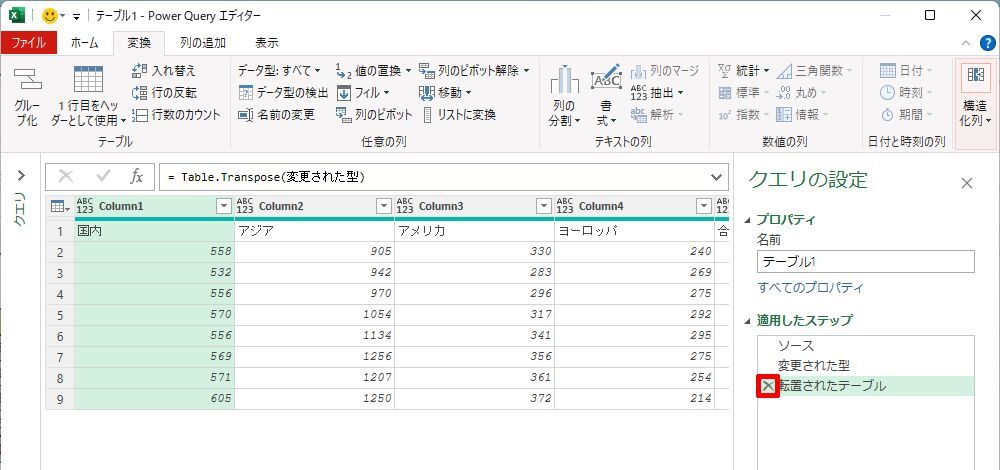Click the グループ化 (Group By) icon
The width and height of the screenshot is (1000, 470).
pos(27,97)
